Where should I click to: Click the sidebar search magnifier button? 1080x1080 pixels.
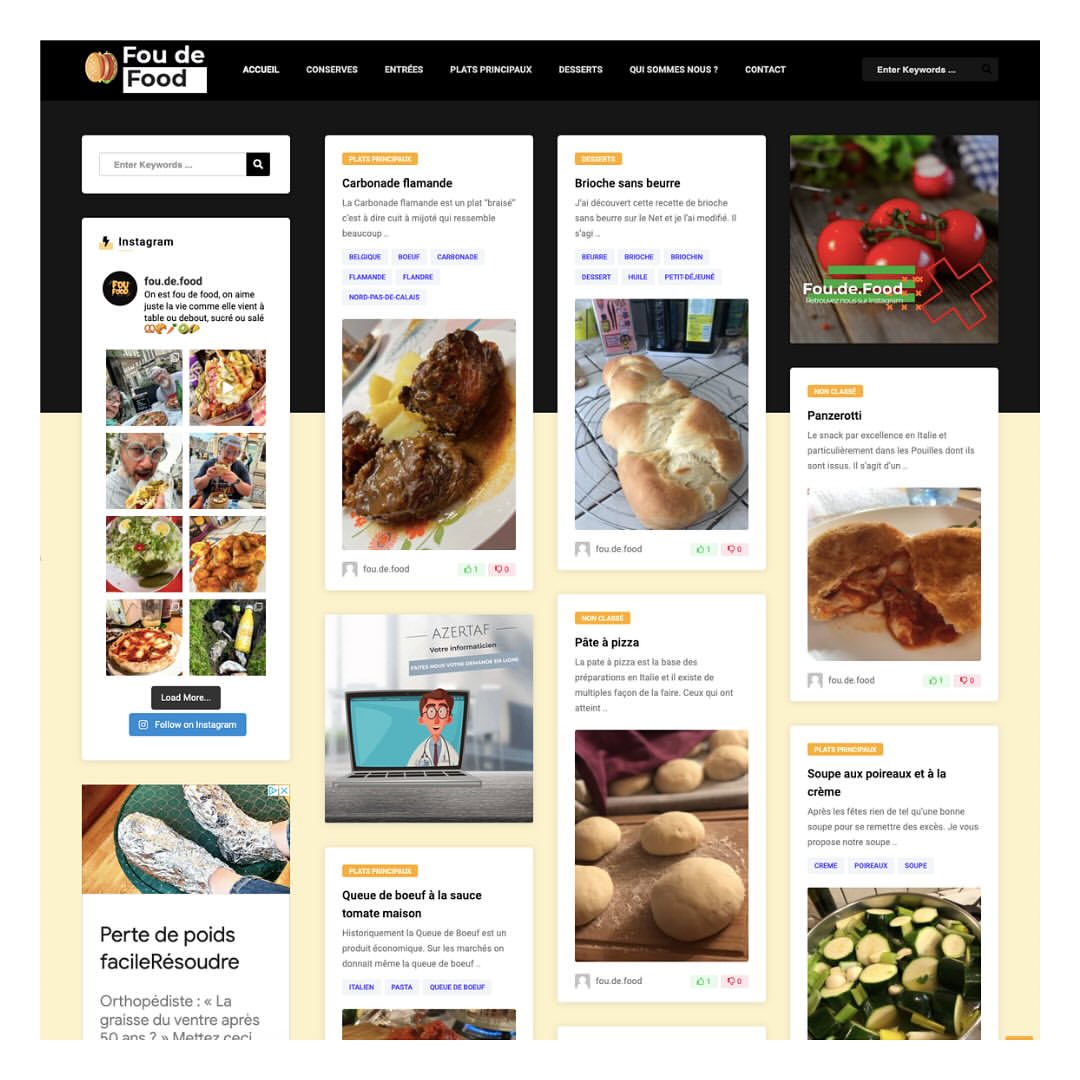pyautogui.click(x=258, y=164)
